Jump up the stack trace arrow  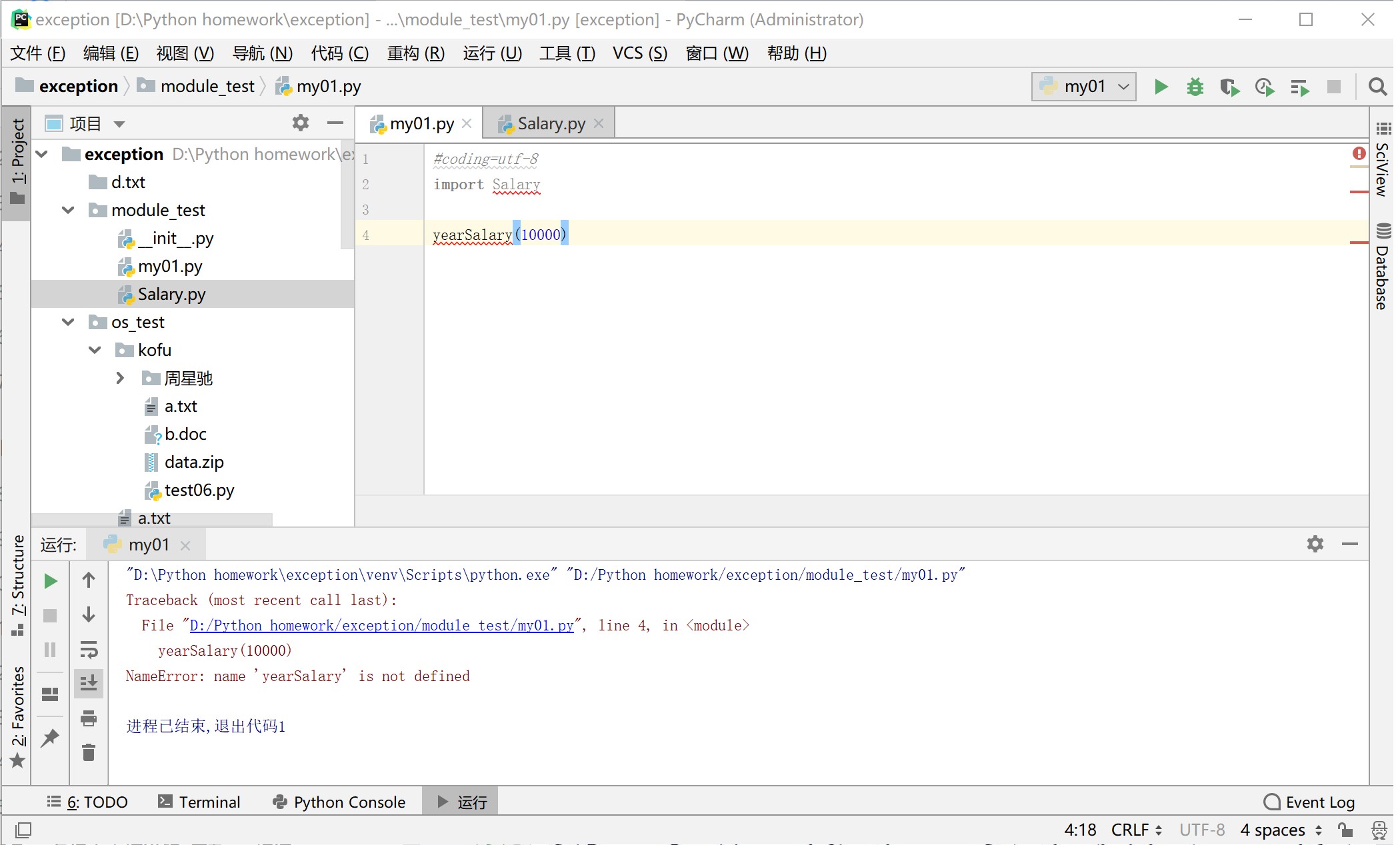(88, 580)
